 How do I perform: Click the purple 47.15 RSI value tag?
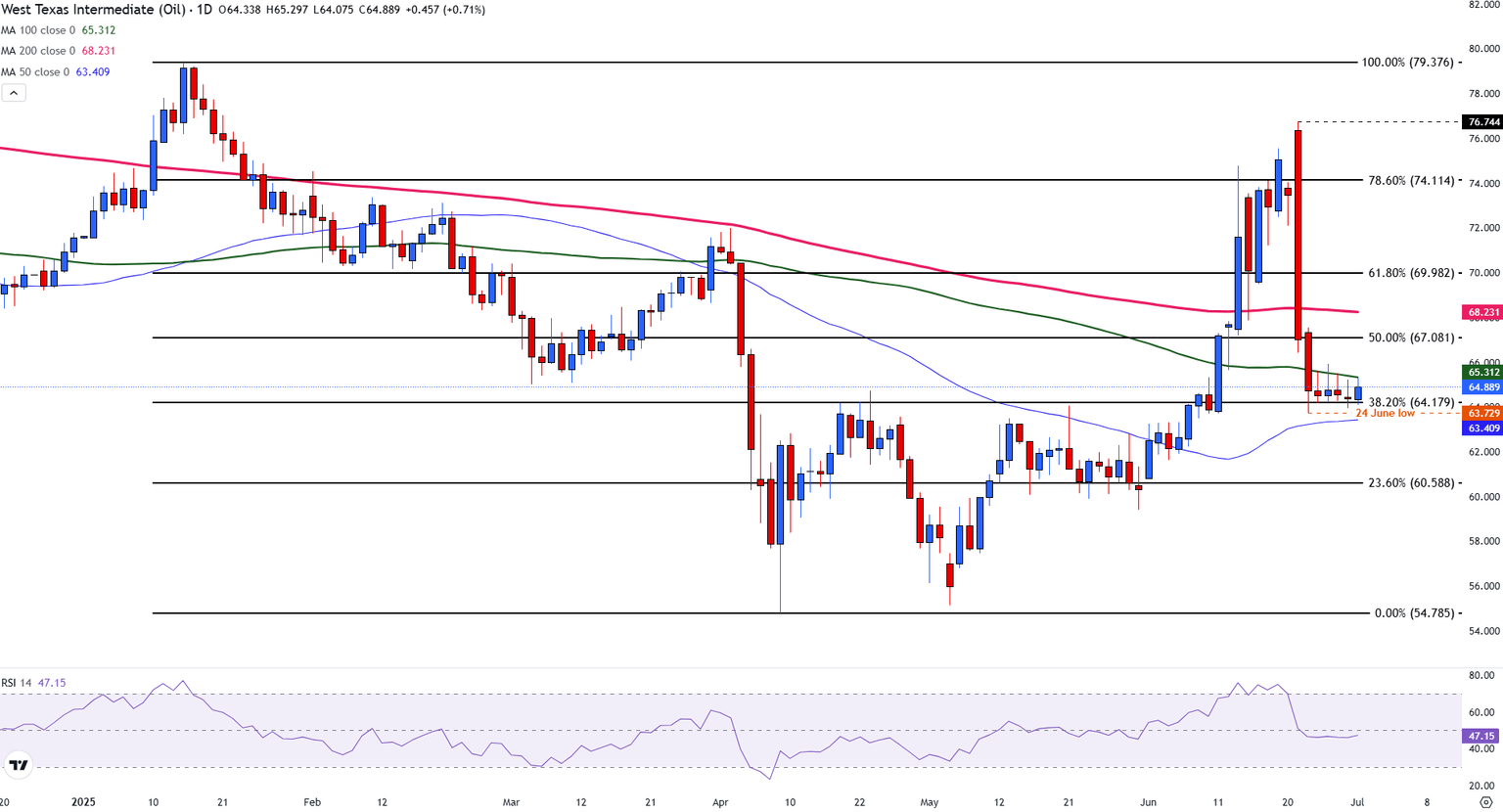tap(1482, 736)
